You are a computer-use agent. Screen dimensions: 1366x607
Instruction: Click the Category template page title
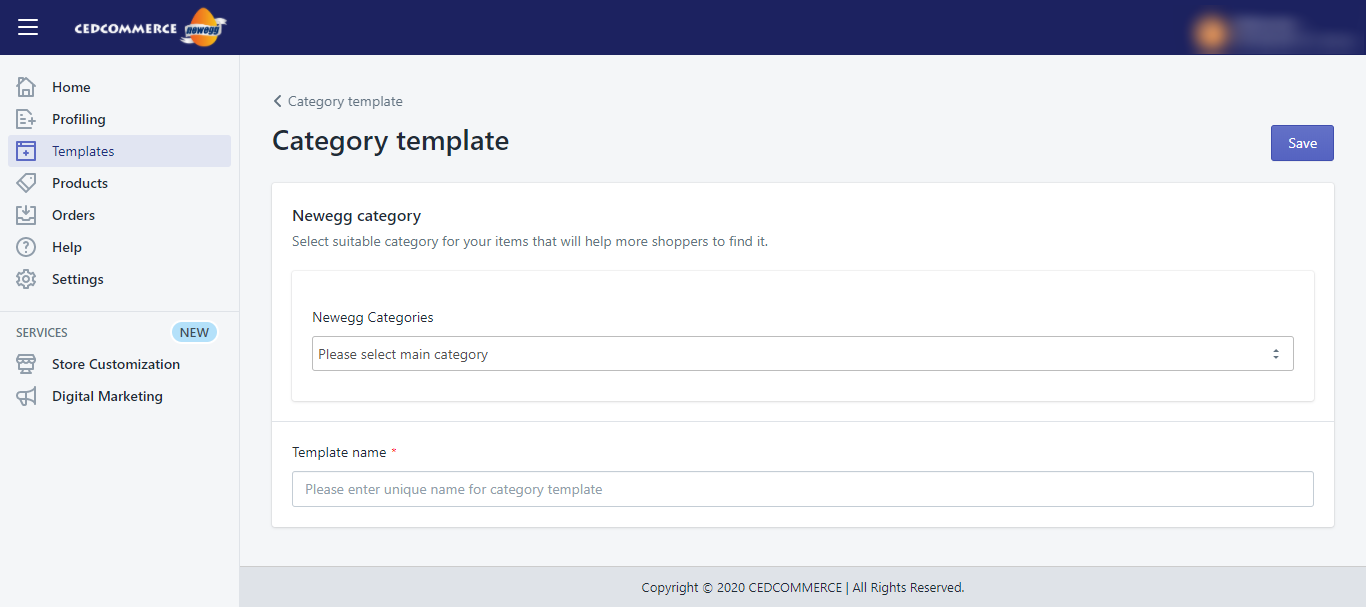pyautogui.click(x=390, y=140)
